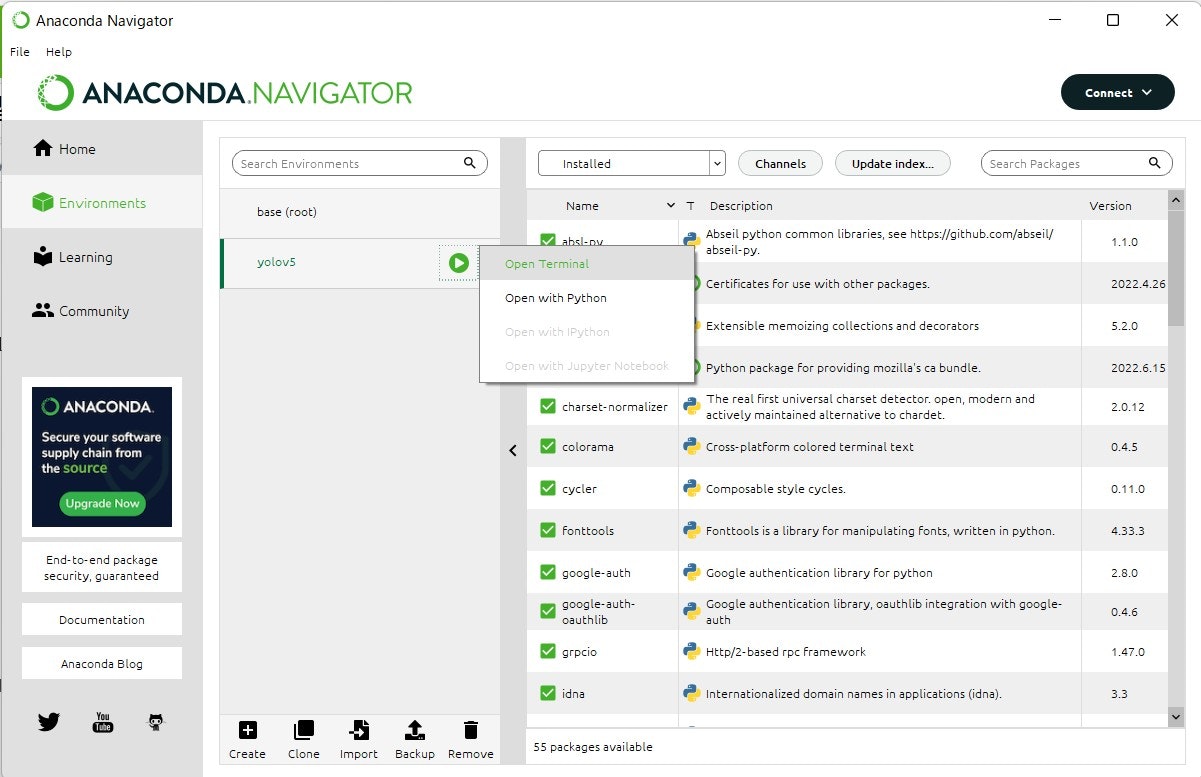Click the Environments cube icon
1201x777 pixels.
tap(42, 203)
